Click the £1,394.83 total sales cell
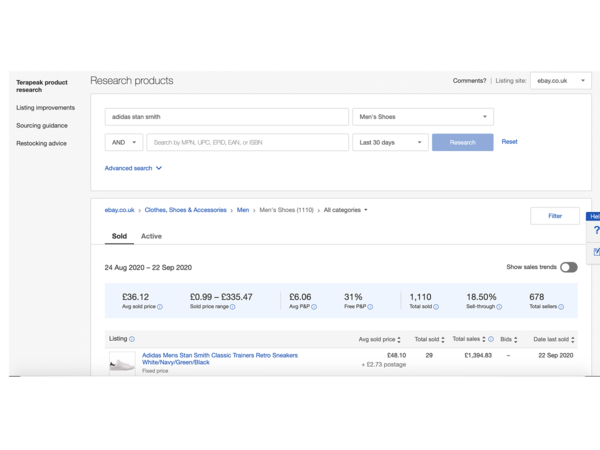Screen dimensions: 600x450 click(x=478, y=355)
